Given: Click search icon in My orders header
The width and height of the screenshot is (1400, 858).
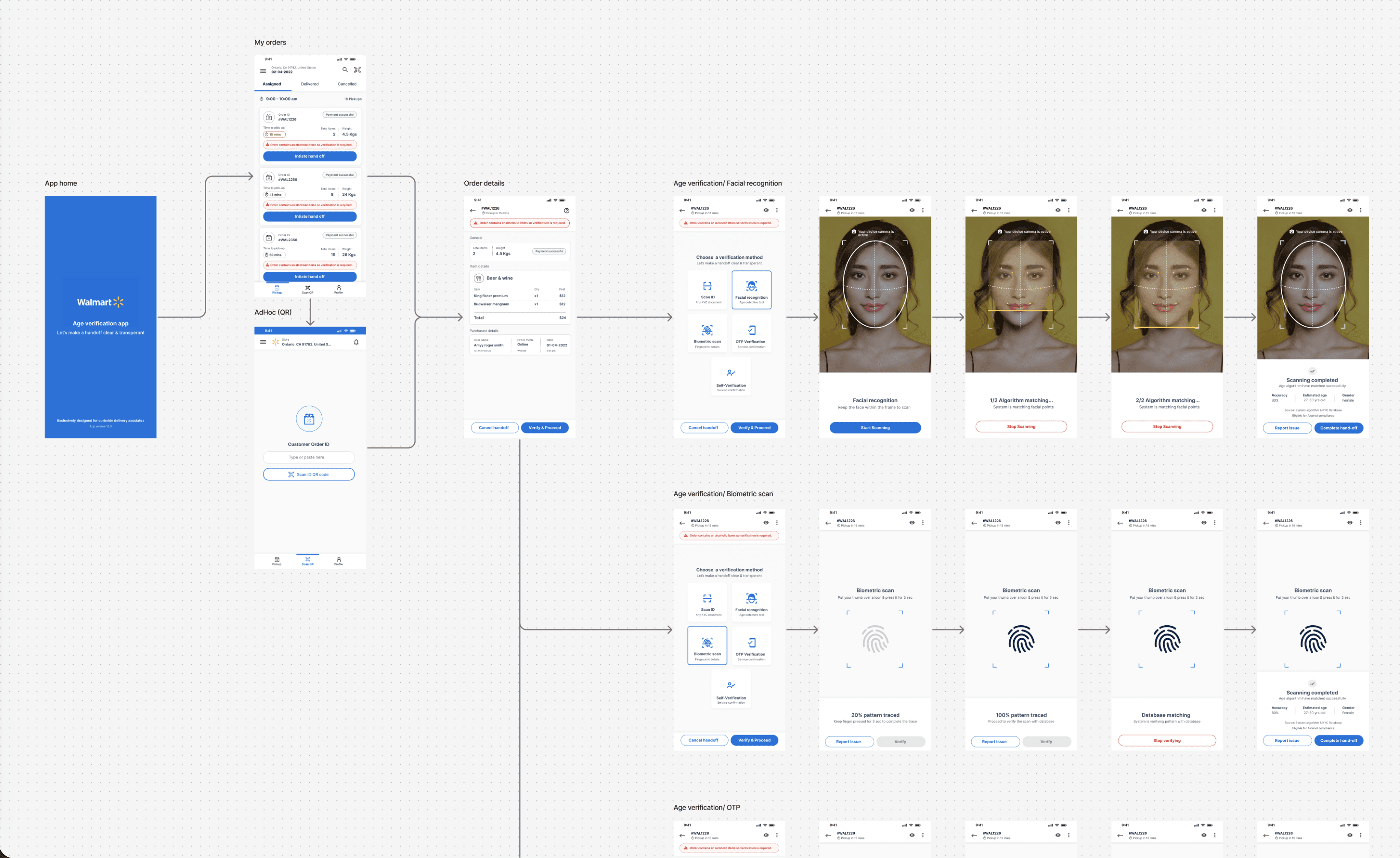Looking at the screenshot, I should (345, 70).
